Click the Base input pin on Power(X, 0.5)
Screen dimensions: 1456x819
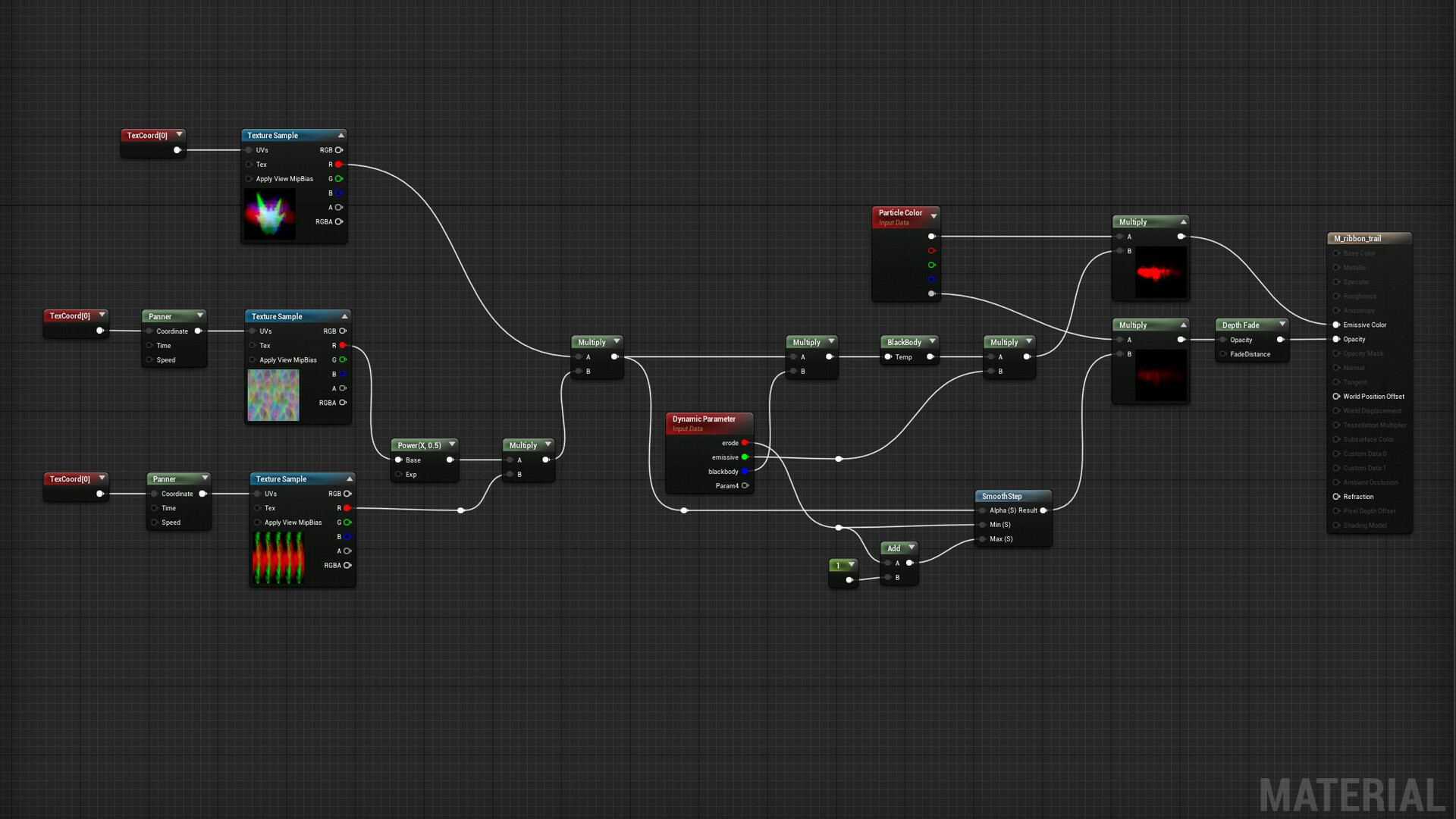(400, 460)
